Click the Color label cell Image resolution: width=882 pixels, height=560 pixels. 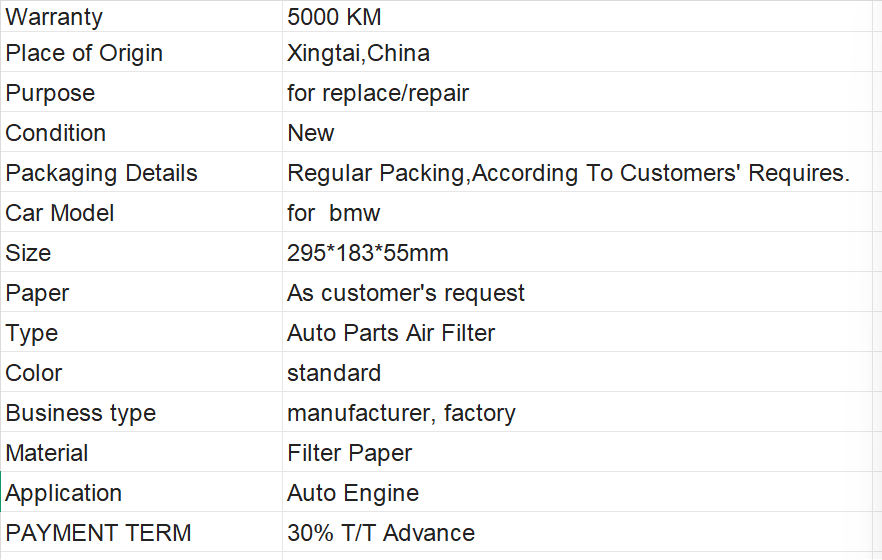point(141,372)
